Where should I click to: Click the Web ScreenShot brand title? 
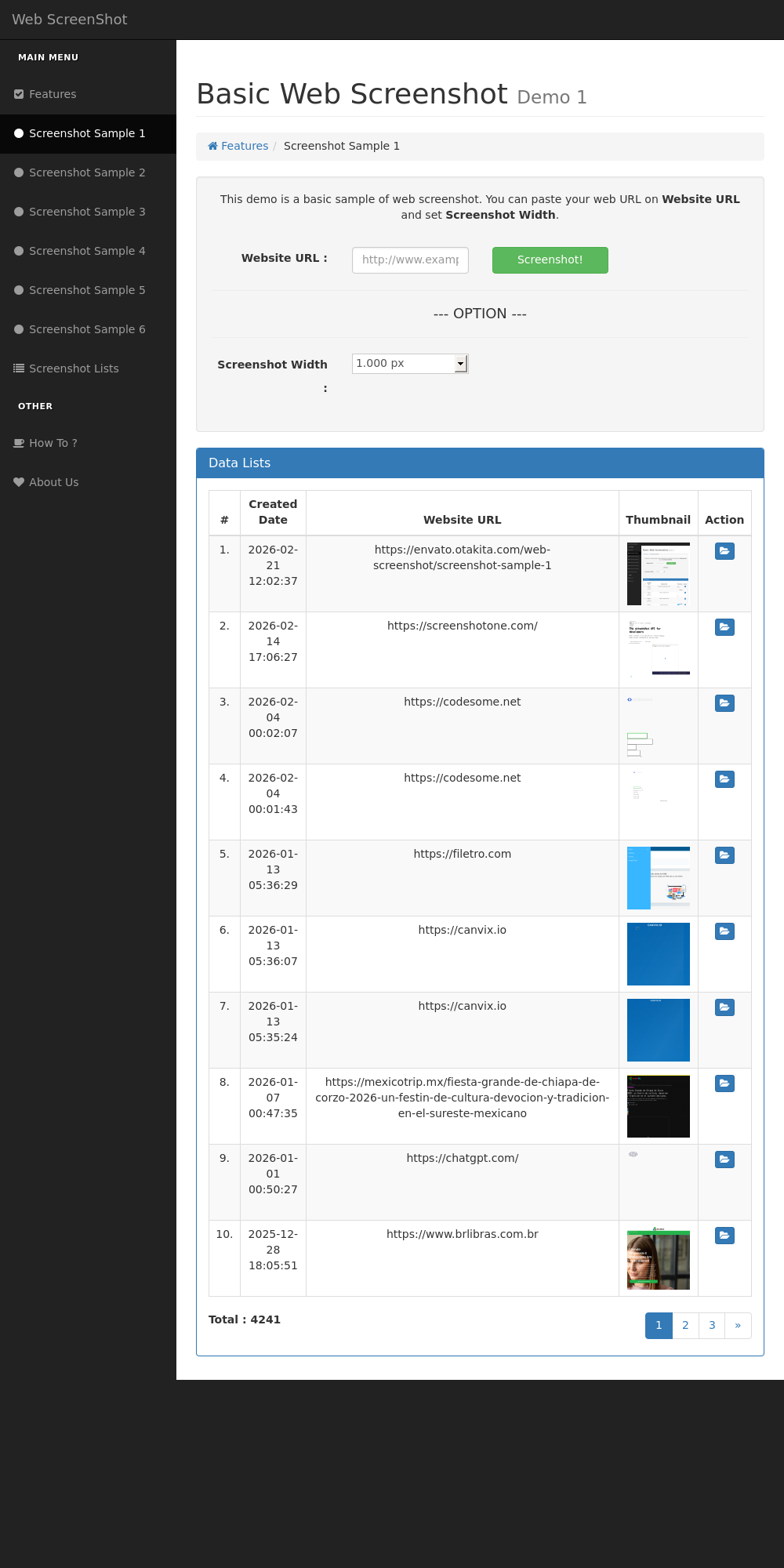tap(70, 20)
